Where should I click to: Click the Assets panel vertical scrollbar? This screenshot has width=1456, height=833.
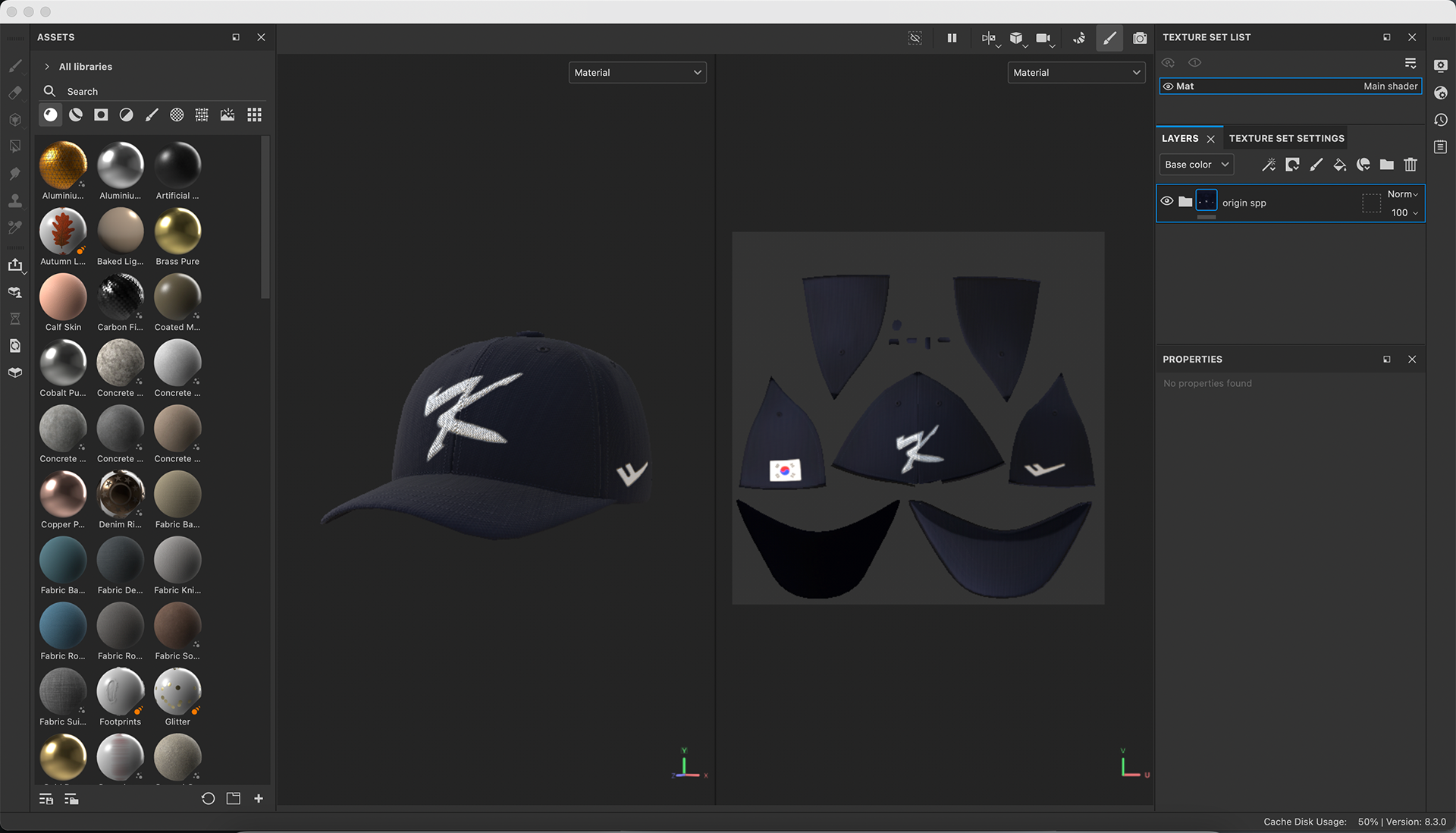(265, 218)
